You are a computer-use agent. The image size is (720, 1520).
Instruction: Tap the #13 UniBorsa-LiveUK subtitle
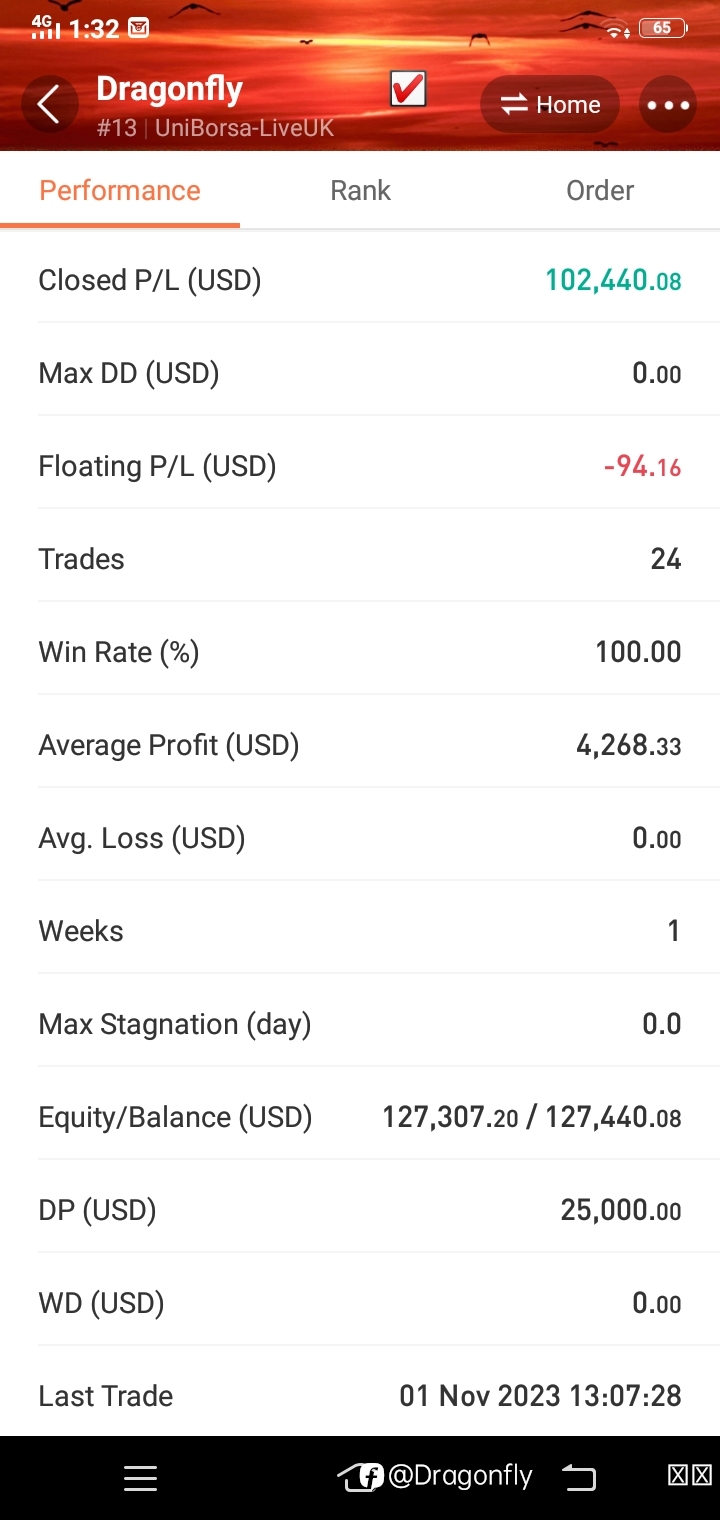[x=215, y=128]
